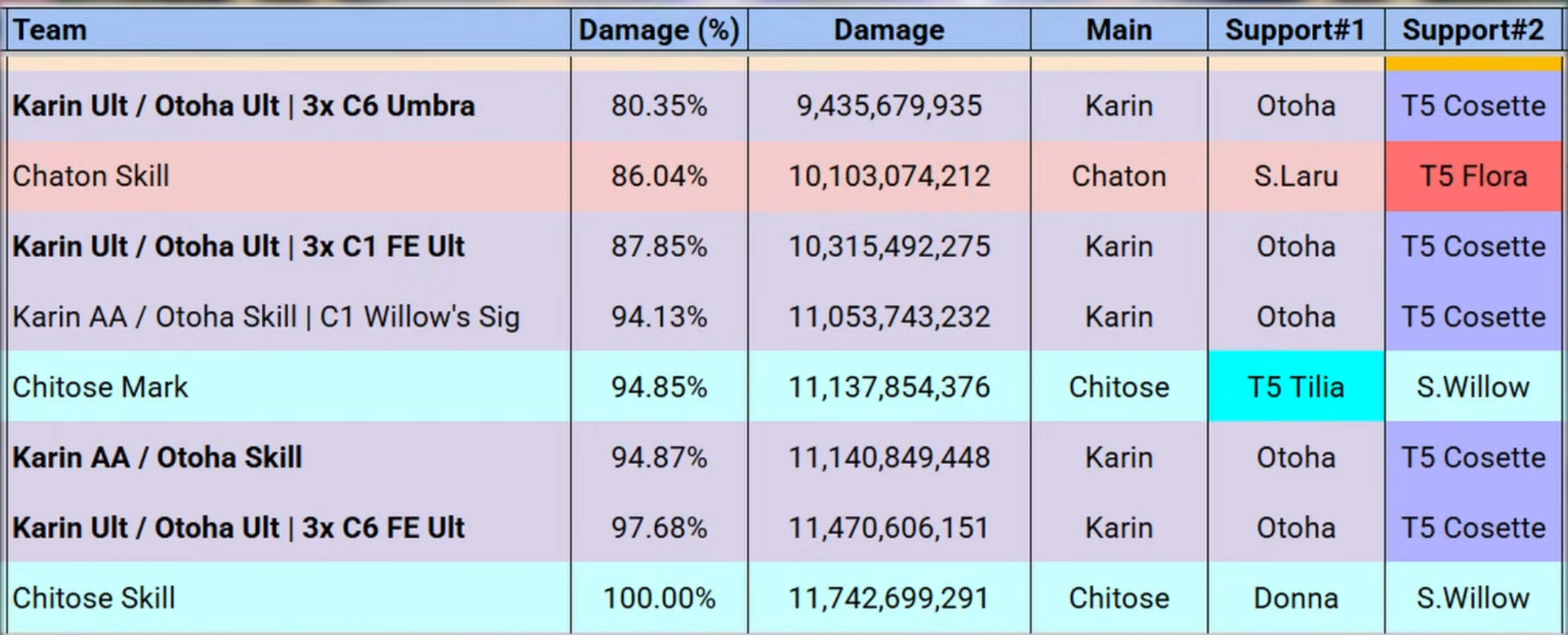Select the red T5 Flora cell
This screenshot has width=1568, height=635.
1473,176
